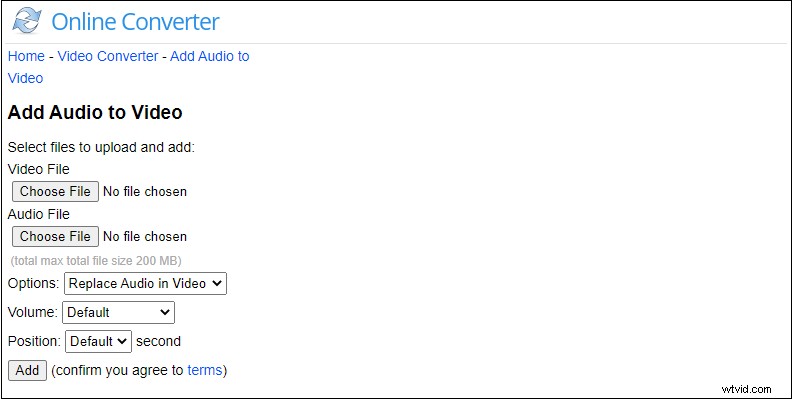Click the Add Audio to Video breadcrumb link
The image size is (792, 399).
pos(128,67)
